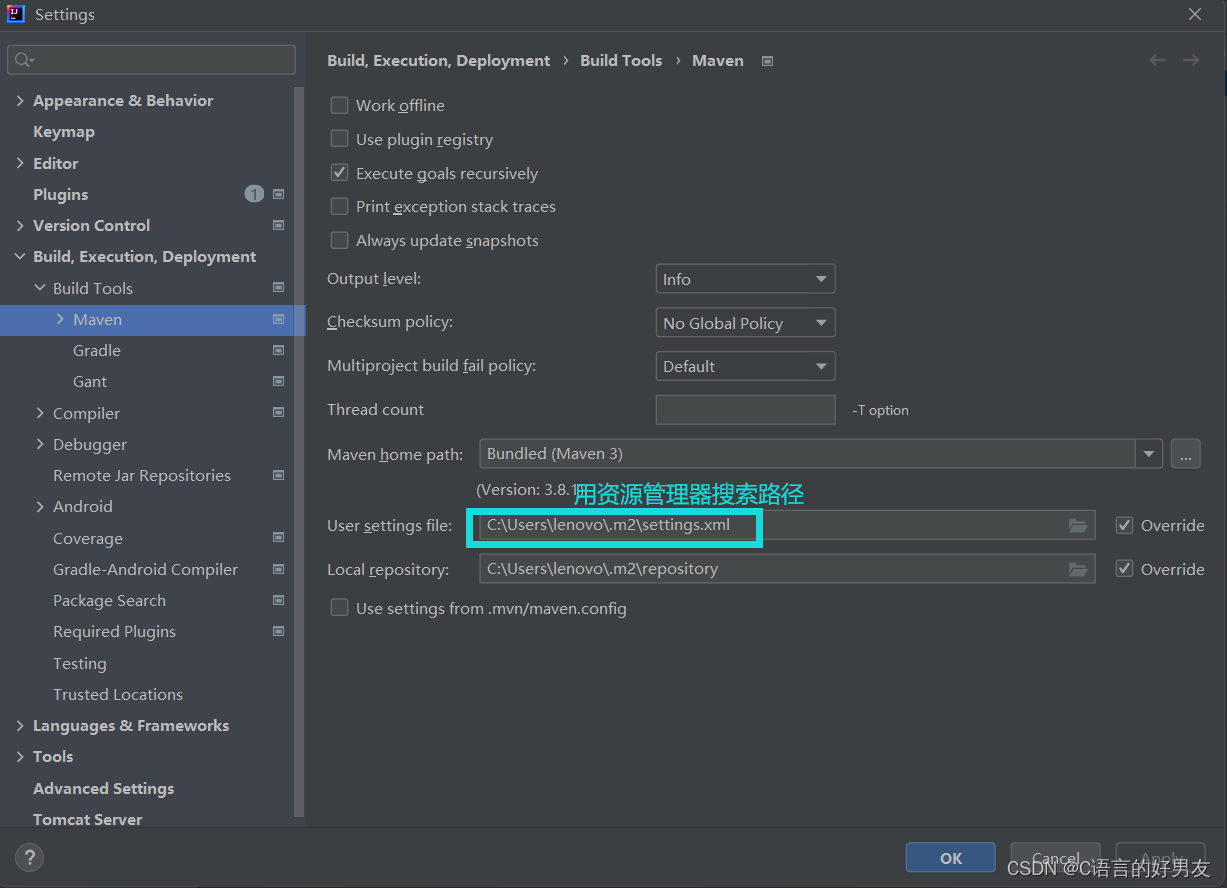Collapse Build, Execution, Deployment section
The image size is (1227, 888).
[x=20, y=256]
